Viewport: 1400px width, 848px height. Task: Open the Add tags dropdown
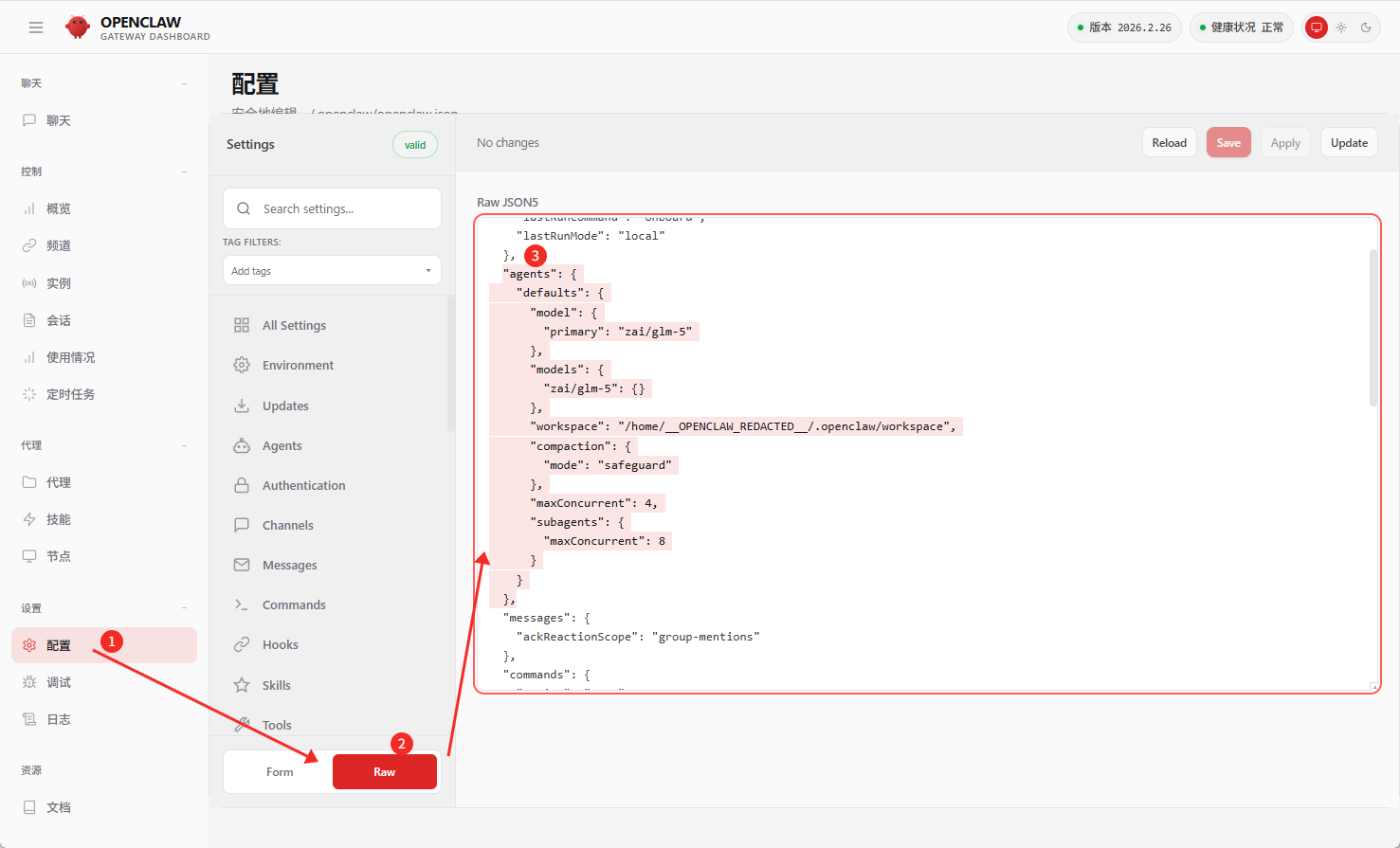(x=332, y=271)
